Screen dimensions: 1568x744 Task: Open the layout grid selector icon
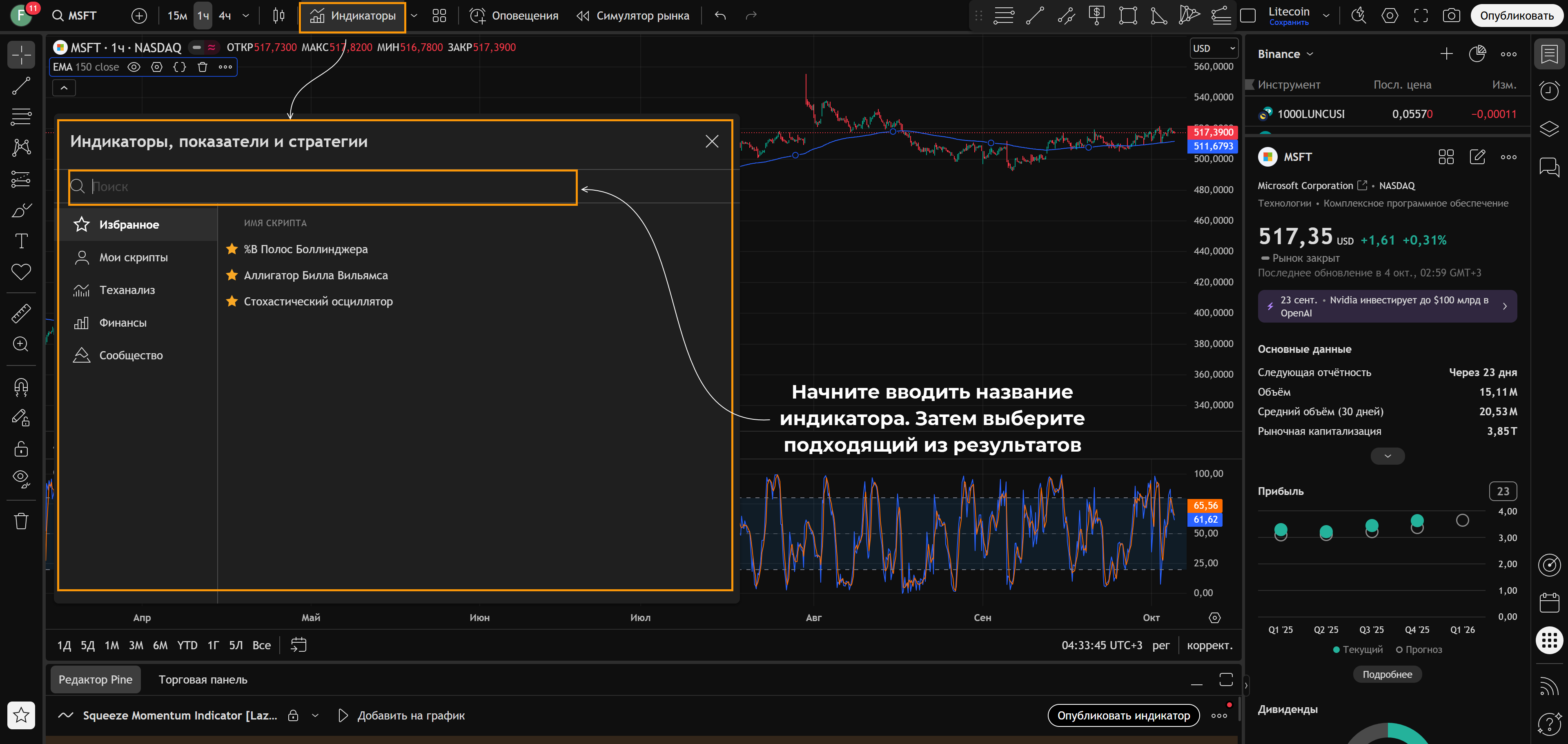[439, 16]
